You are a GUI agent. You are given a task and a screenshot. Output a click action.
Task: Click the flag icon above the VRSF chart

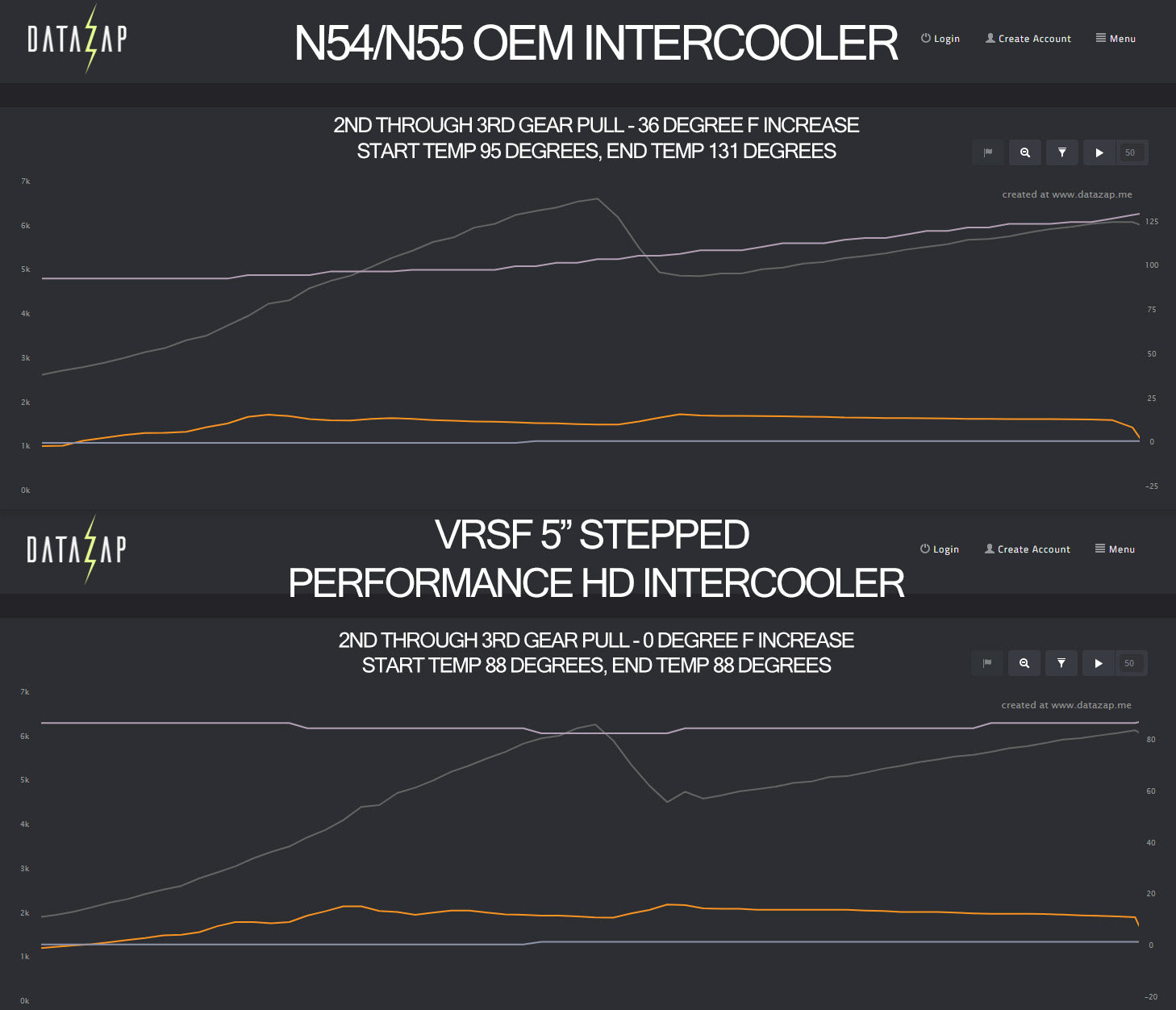(x=987, y=663)
